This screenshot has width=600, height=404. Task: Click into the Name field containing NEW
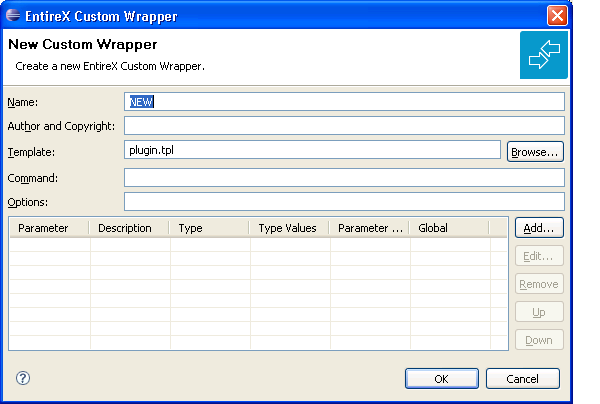pos(344,102)
